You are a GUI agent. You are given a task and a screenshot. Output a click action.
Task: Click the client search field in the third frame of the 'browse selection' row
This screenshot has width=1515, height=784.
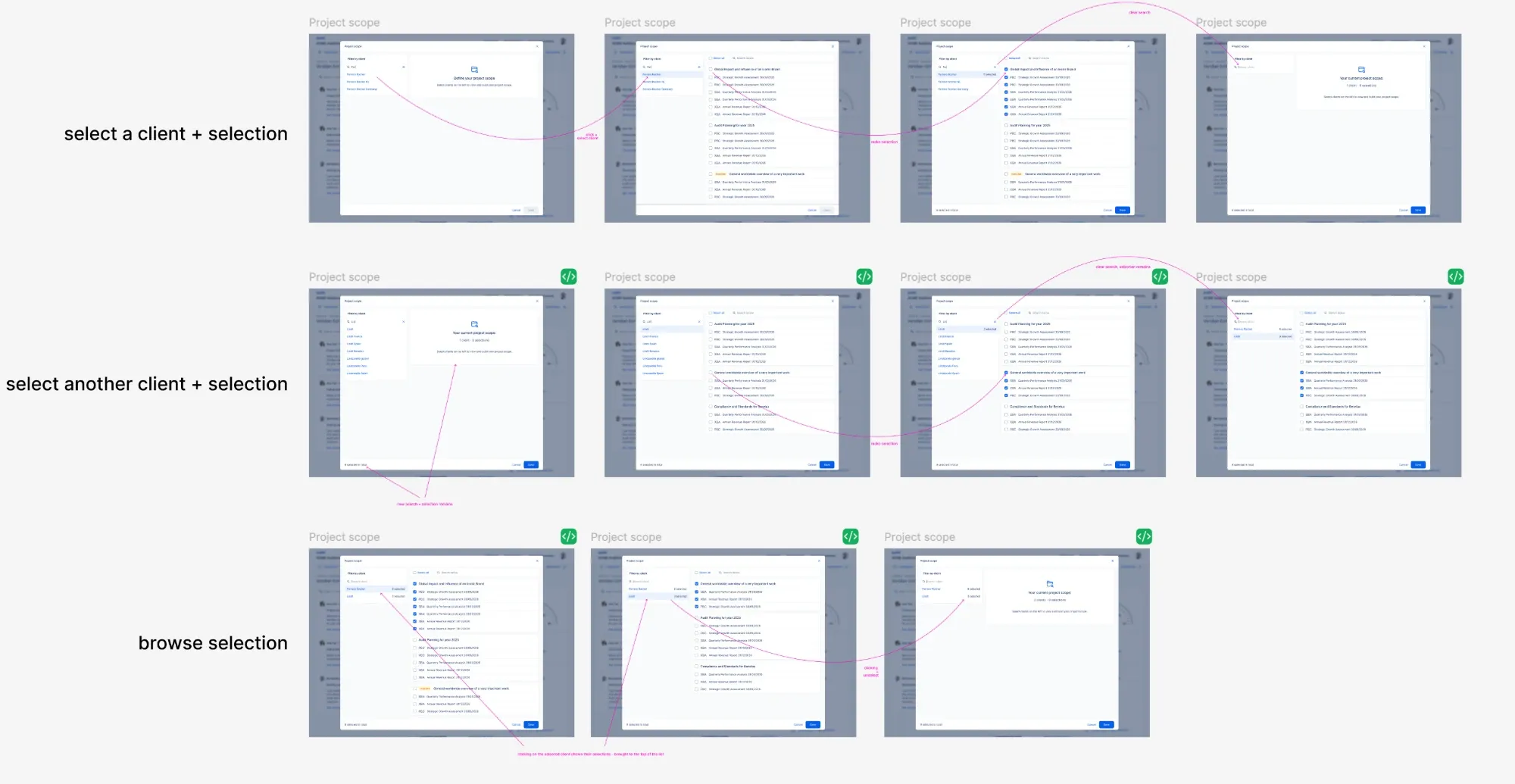[x=951, y=582]
